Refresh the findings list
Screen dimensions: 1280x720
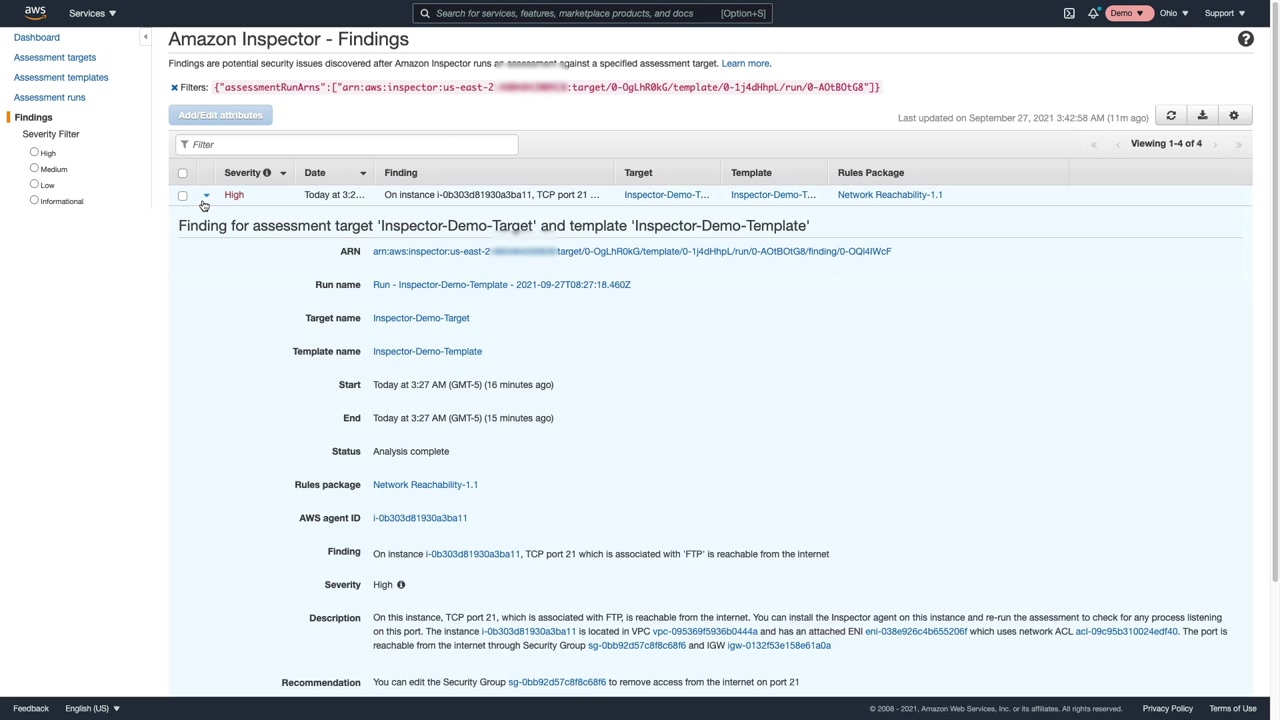[1171, 116]
